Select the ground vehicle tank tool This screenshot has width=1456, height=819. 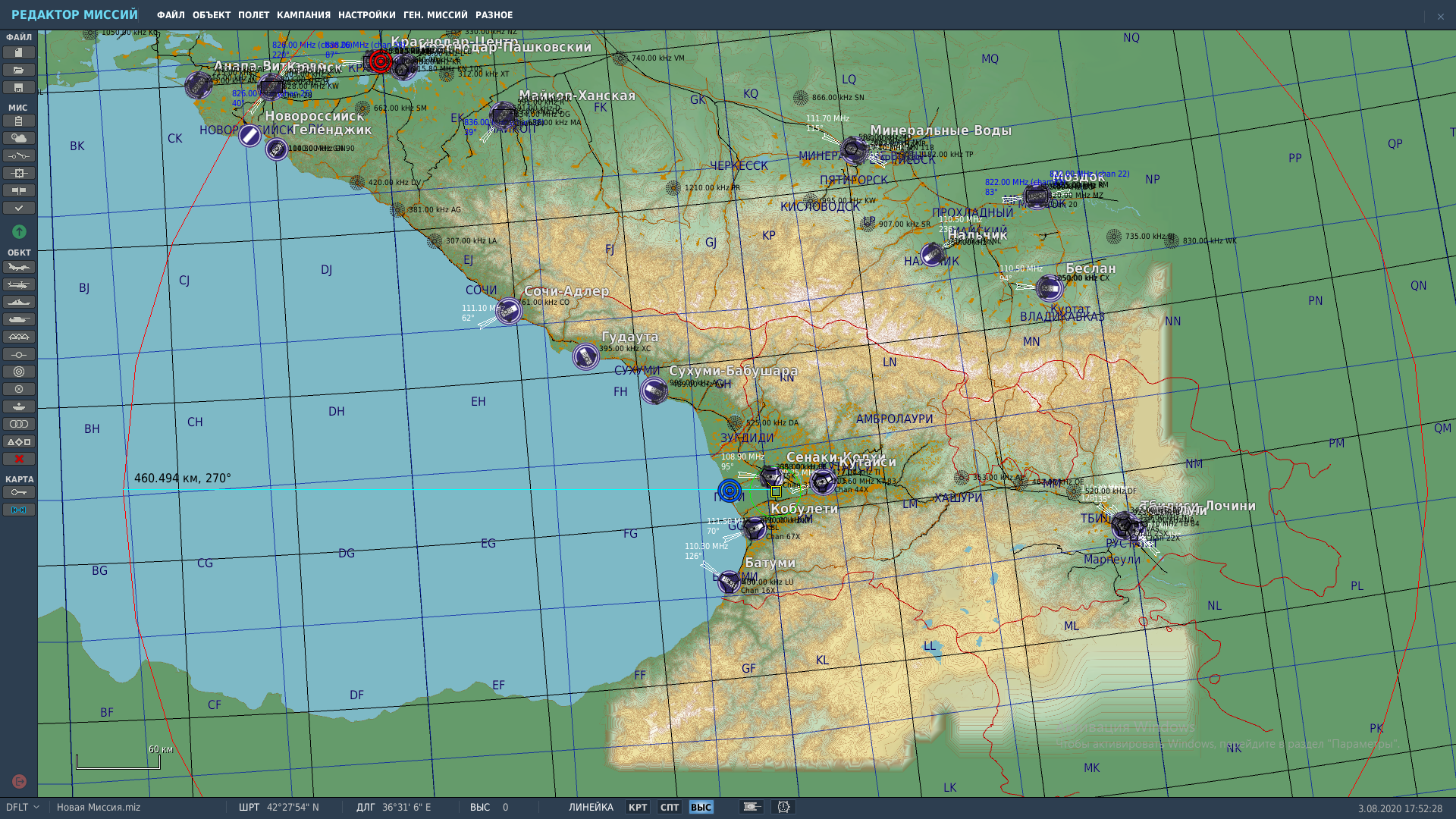point(18,319)
